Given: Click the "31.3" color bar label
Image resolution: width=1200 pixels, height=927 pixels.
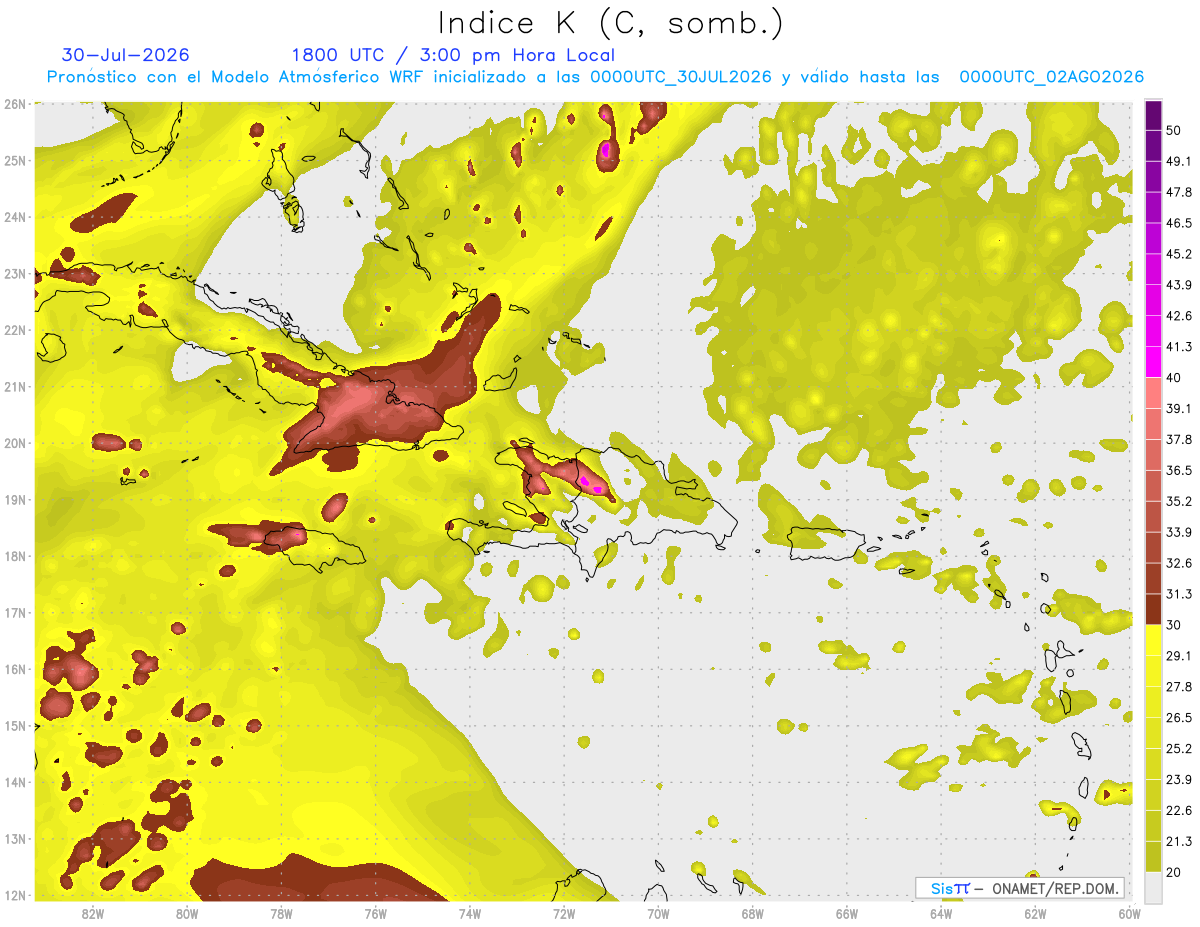Looking at the screenshot, I should click(1178, 594).
